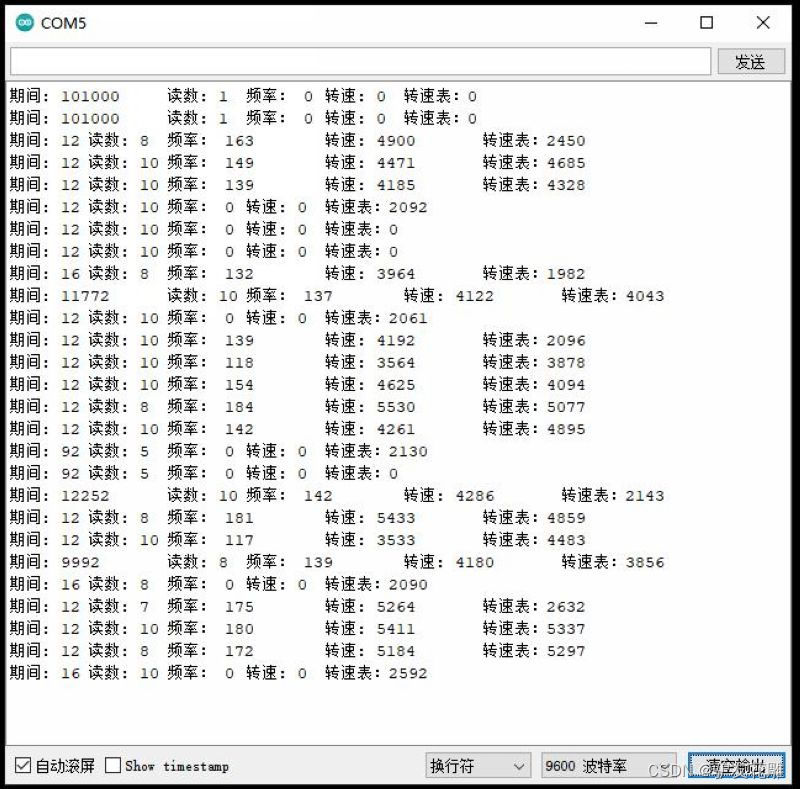Click the line showing 转速表: 5337
Screen dimensions: 800x789
tap(300, 628)
